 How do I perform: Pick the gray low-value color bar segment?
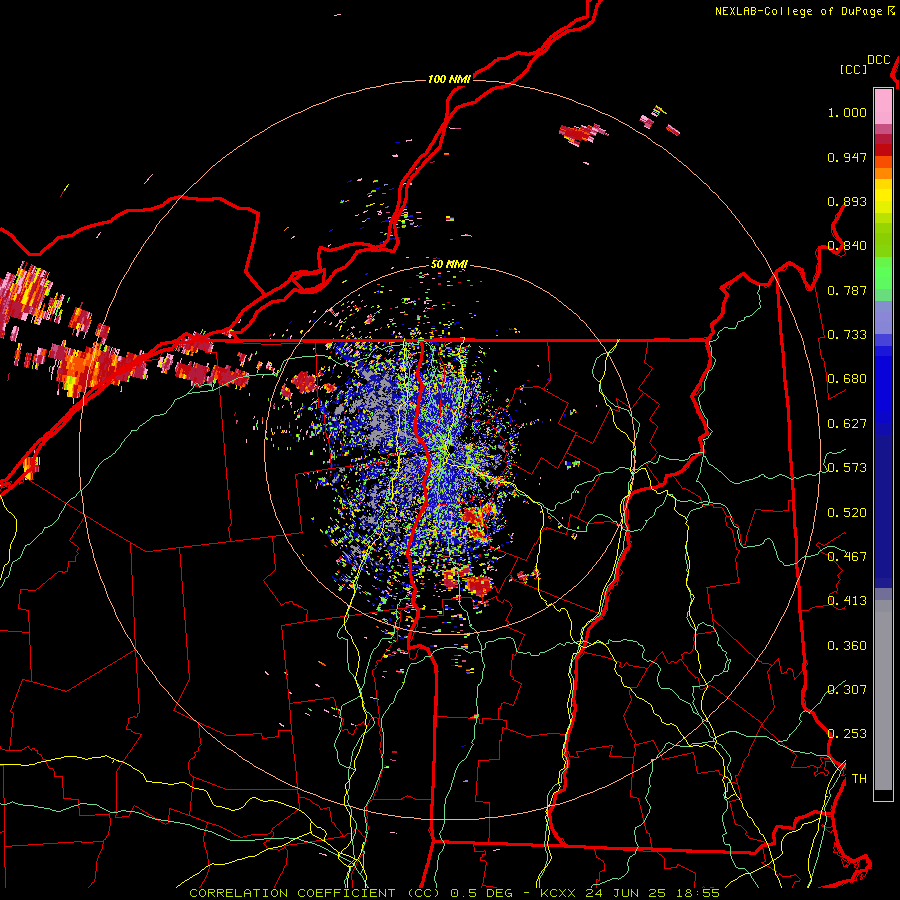pos(883,695)
